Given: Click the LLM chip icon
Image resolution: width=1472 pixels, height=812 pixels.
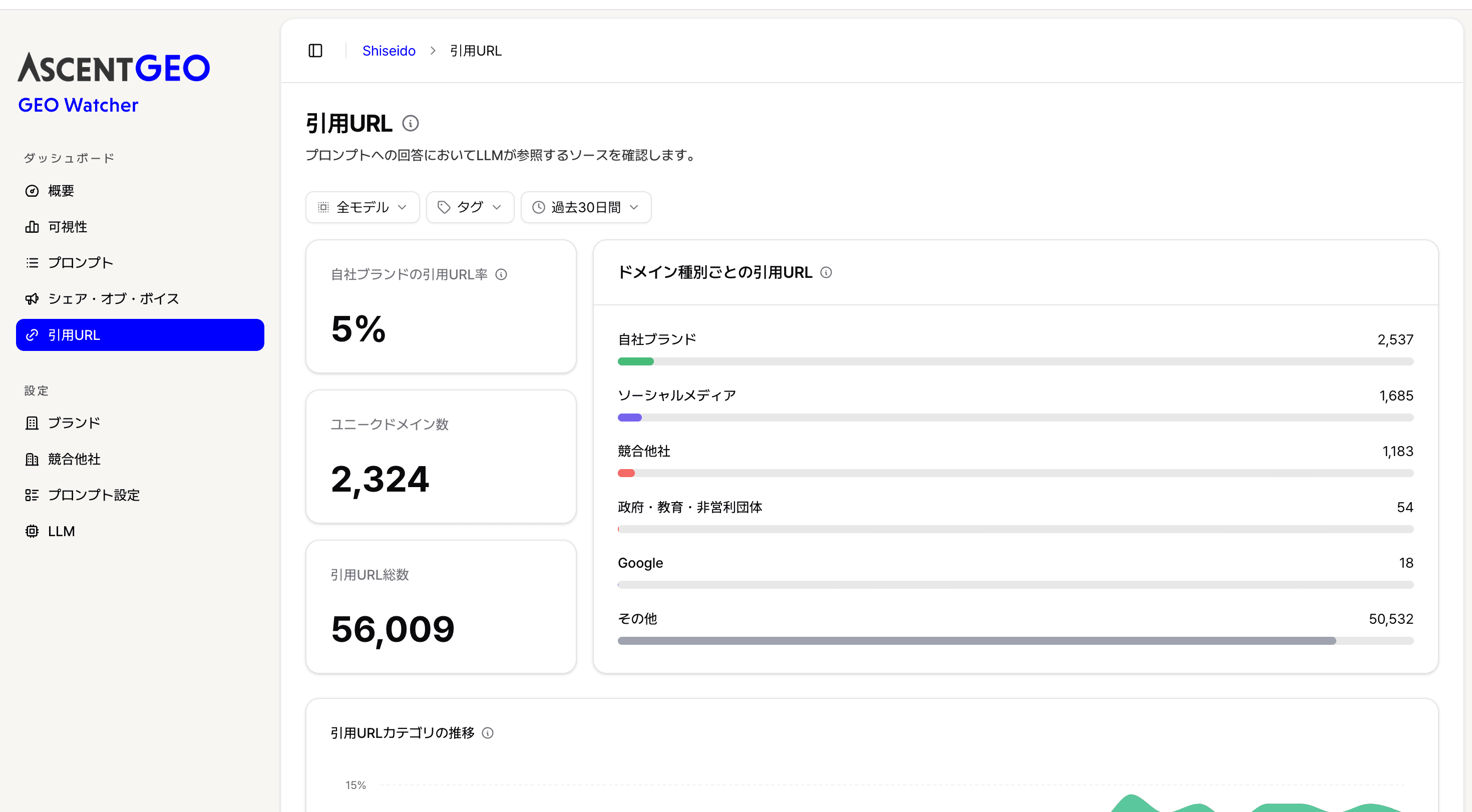Looking at the screenshot, I should tap(32, 532).
